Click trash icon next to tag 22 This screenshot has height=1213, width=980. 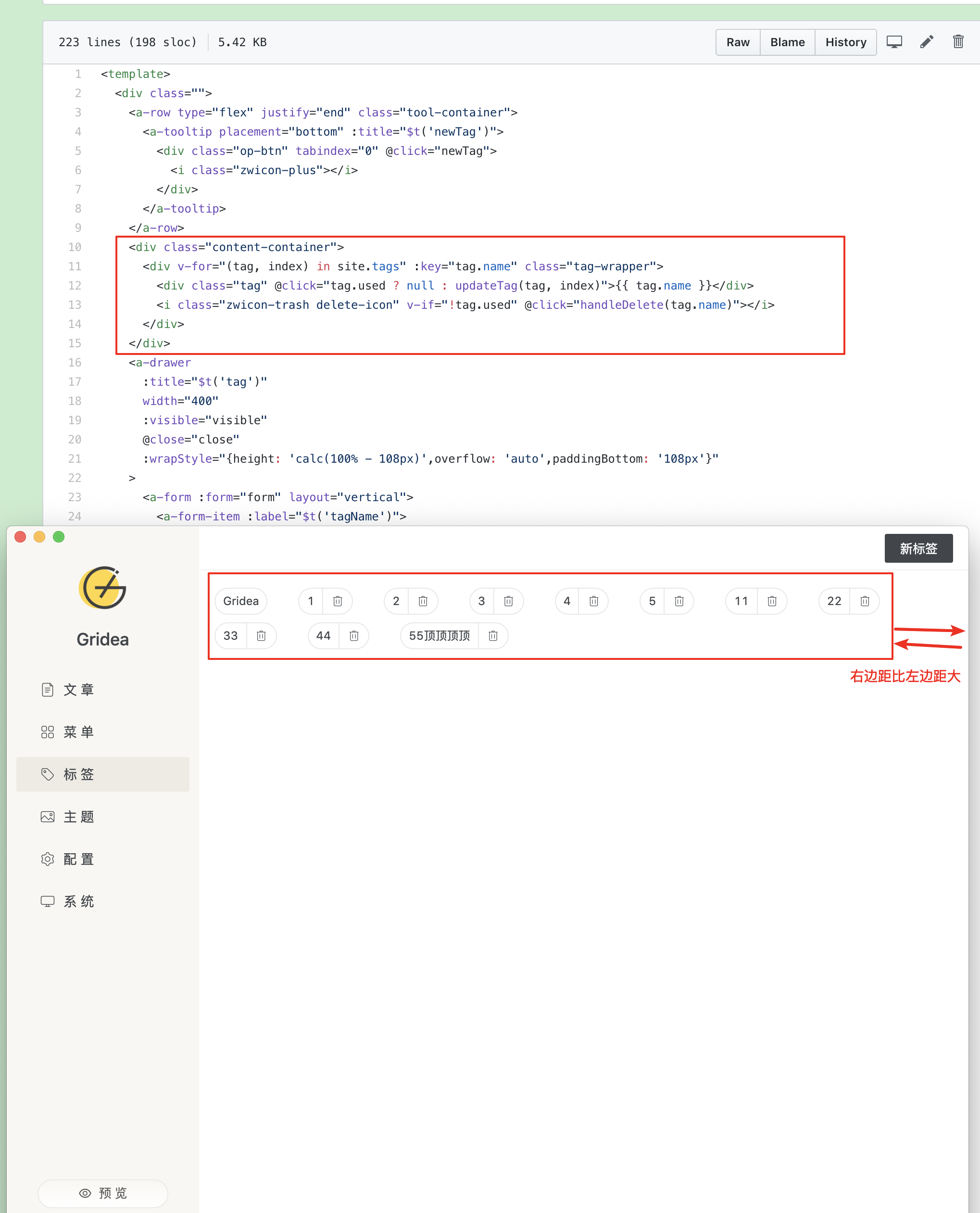point(864,601)
